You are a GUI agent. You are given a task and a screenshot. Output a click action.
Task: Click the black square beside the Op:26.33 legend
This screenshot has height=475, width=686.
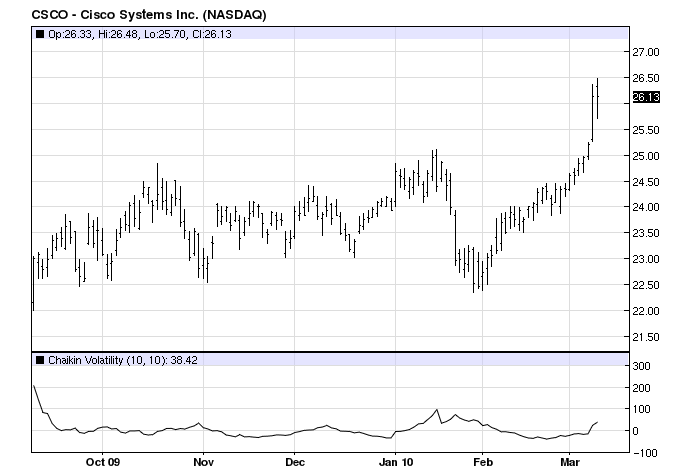coord(40,34)
